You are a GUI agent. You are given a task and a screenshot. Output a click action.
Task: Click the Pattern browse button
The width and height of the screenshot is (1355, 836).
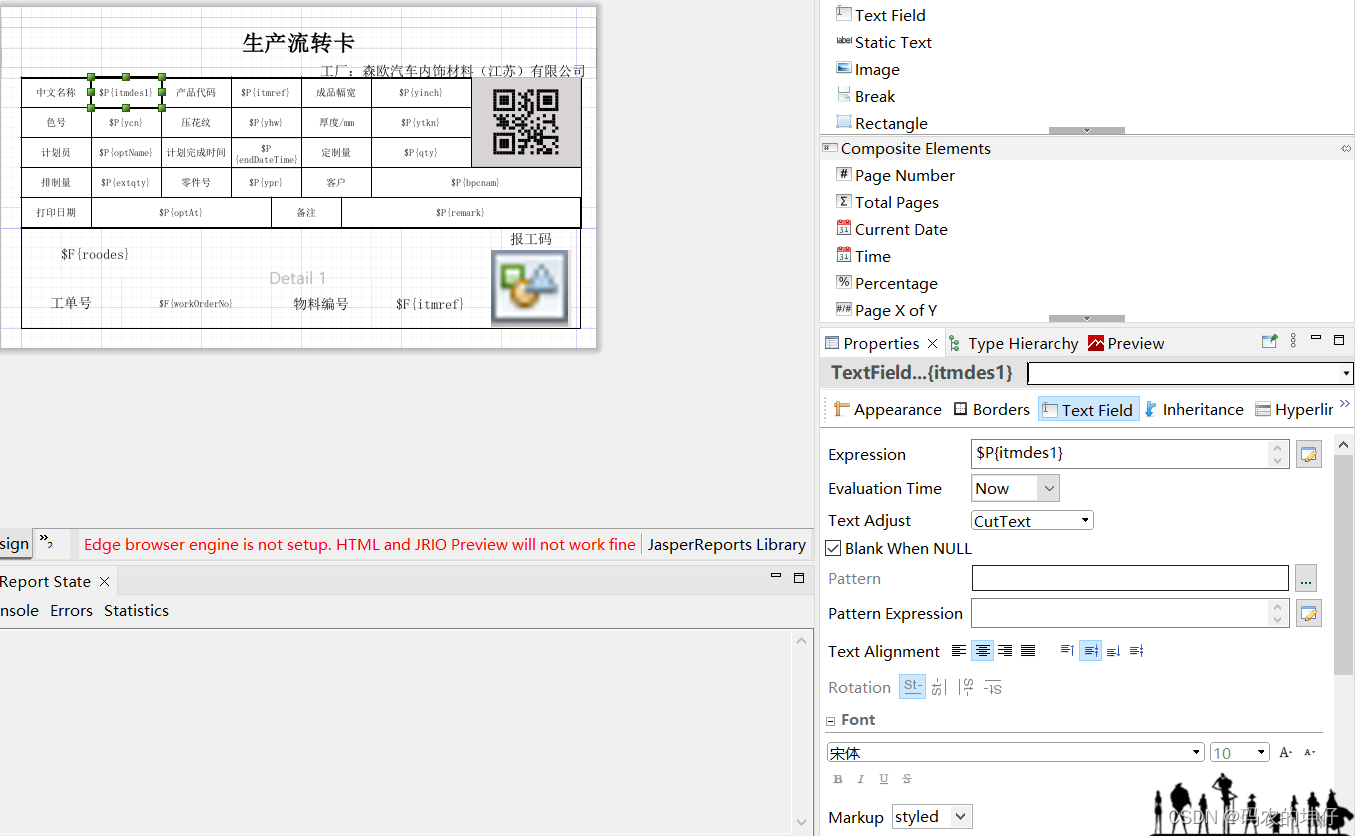pos(1306,578)
